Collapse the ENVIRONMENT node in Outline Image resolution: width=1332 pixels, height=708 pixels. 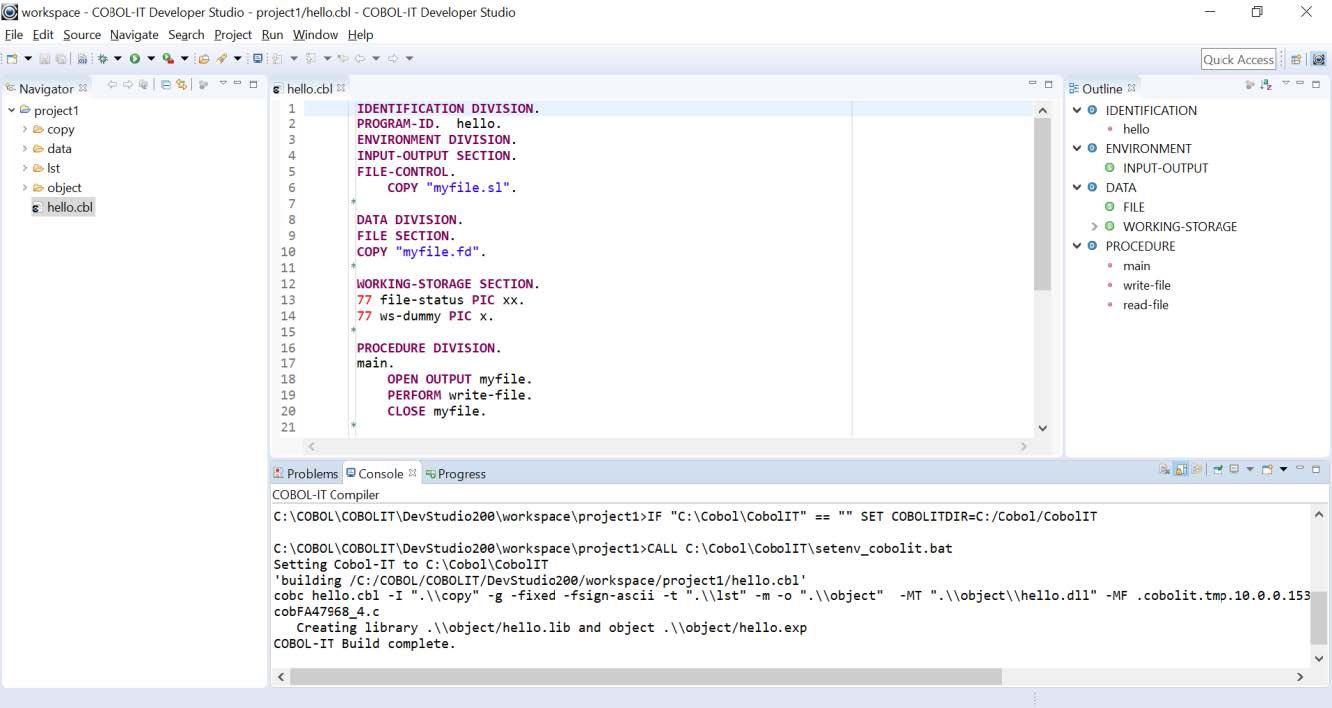[1077, 148]
